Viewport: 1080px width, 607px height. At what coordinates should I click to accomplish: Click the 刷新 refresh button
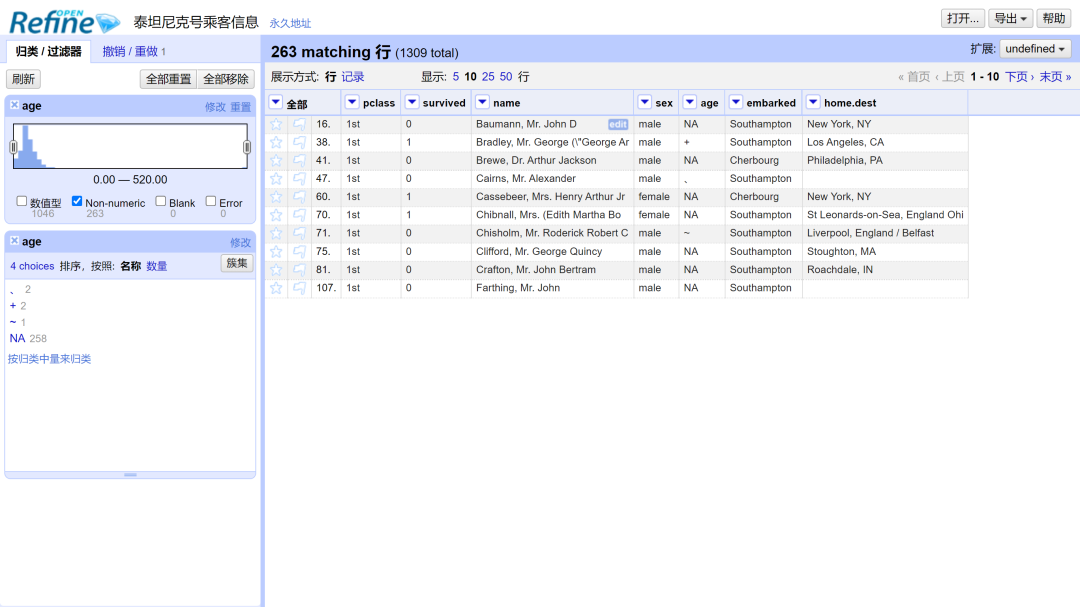click(x=23, y=79)
